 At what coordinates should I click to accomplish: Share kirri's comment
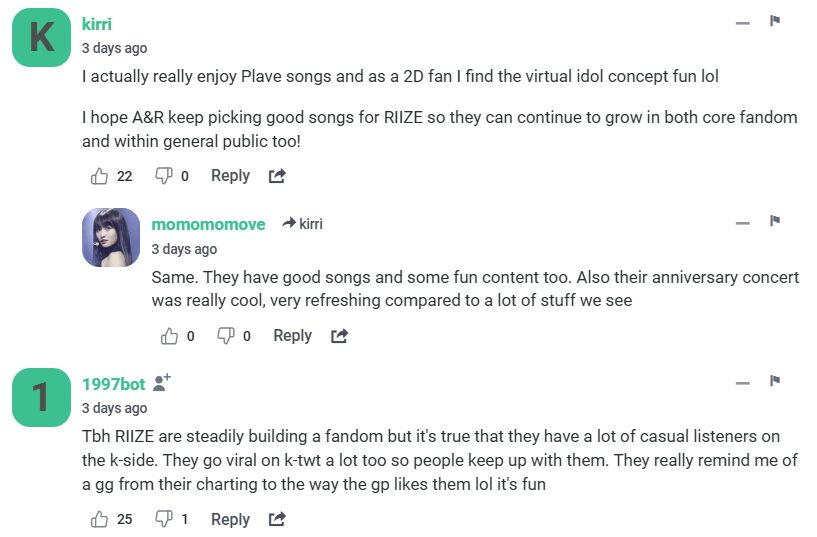coord(277,176)
